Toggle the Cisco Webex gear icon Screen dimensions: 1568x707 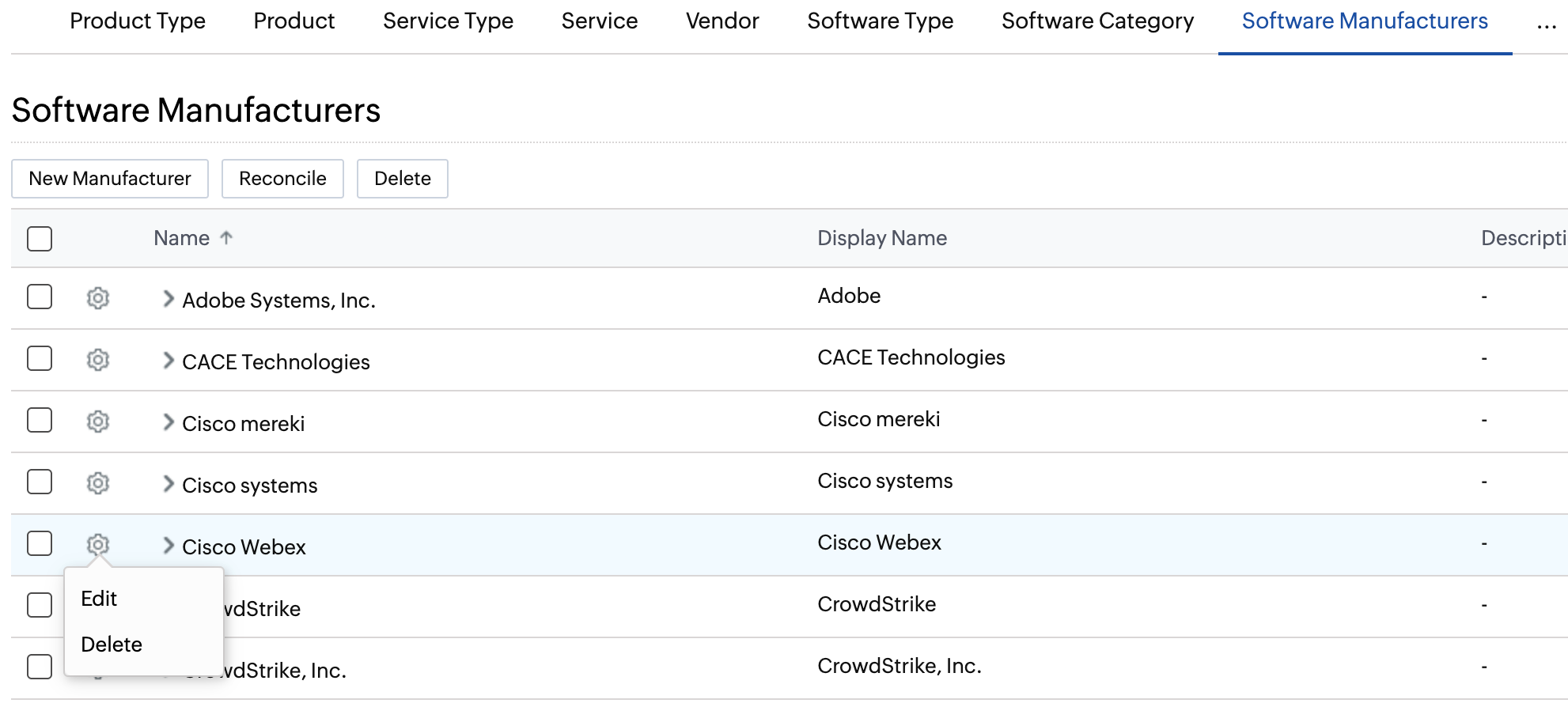98,544
